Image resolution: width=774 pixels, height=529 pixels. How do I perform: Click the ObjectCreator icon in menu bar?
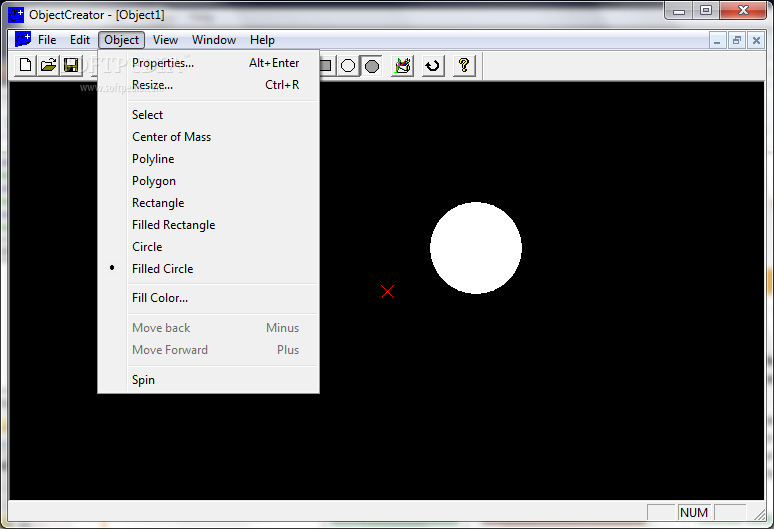point(23,39)
